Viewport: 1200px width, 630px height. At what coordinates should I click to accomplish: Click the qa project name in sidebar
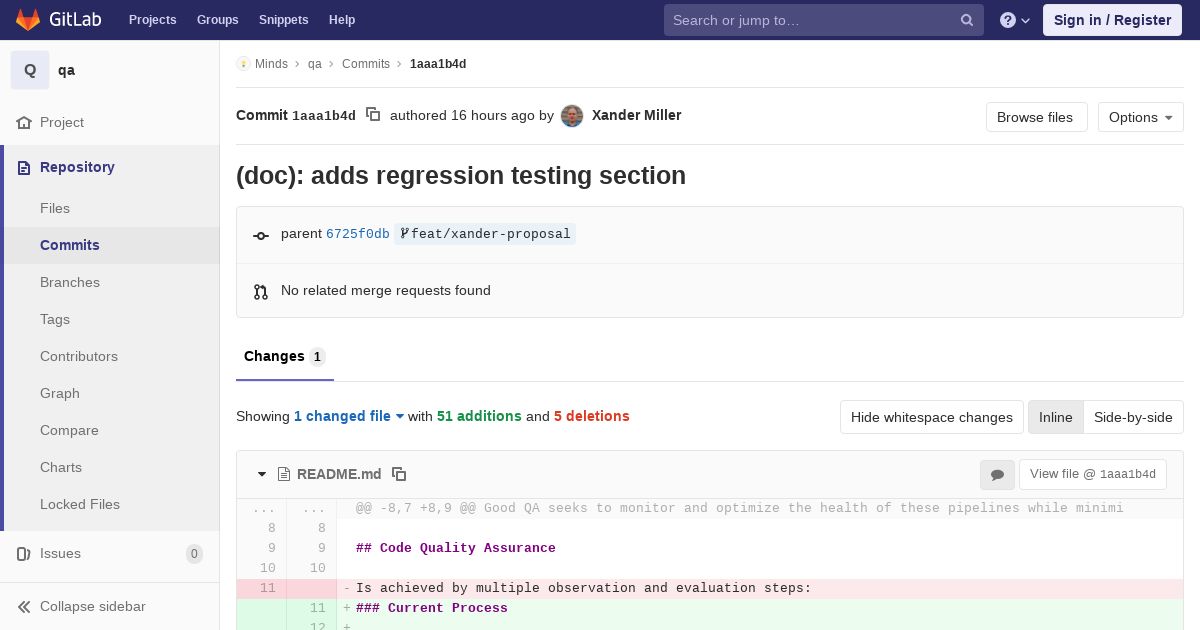66,70
